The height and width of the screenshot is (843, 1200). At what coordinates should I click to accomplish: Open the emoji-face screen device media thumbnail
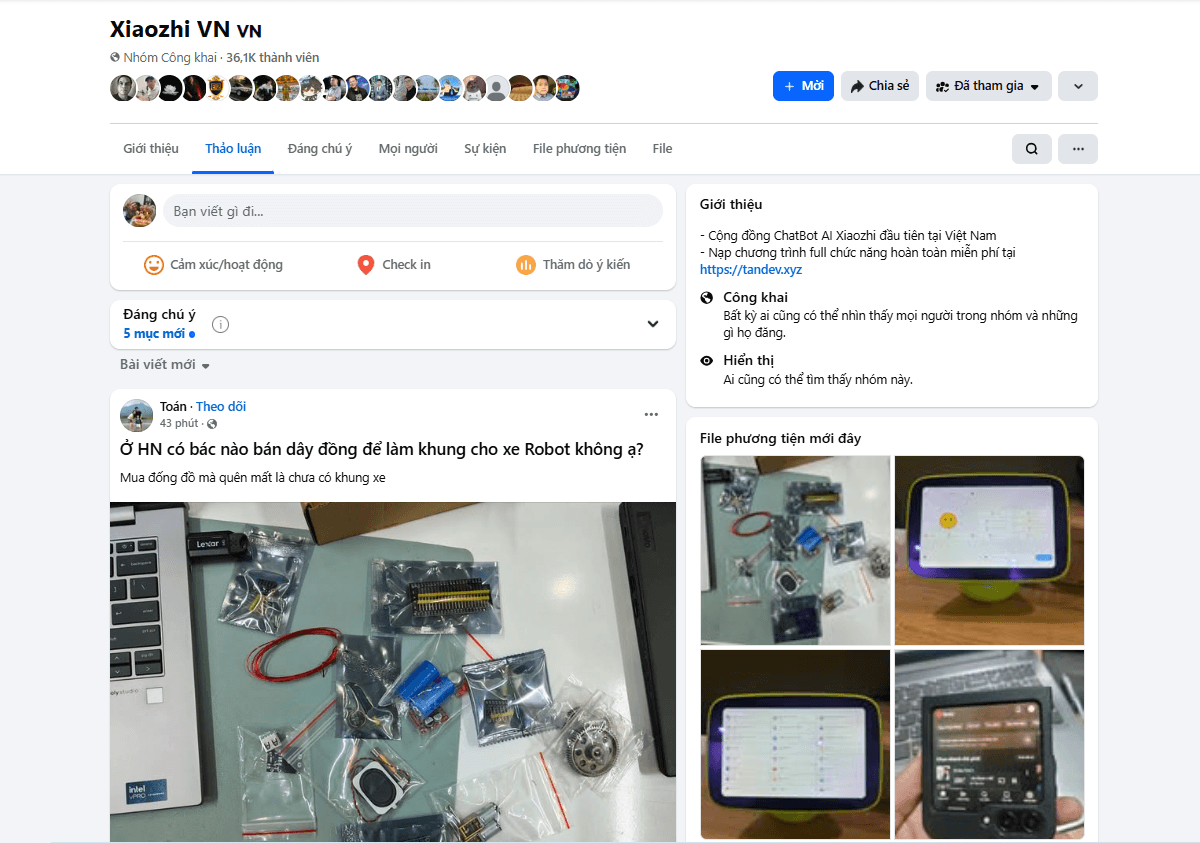(x=989, y=550)
